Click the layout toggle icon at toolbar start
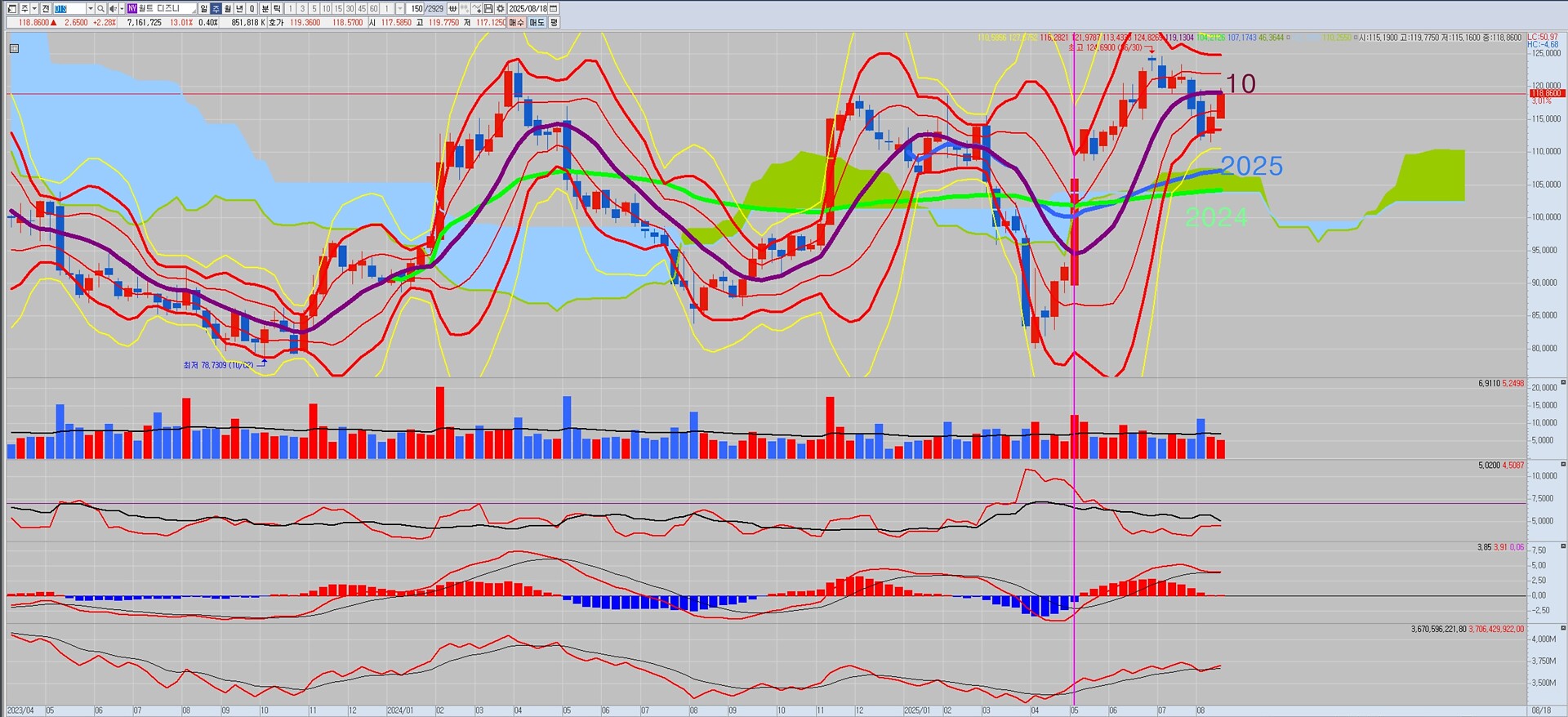This screenshot has width=1568, height=717. point(12,8)
